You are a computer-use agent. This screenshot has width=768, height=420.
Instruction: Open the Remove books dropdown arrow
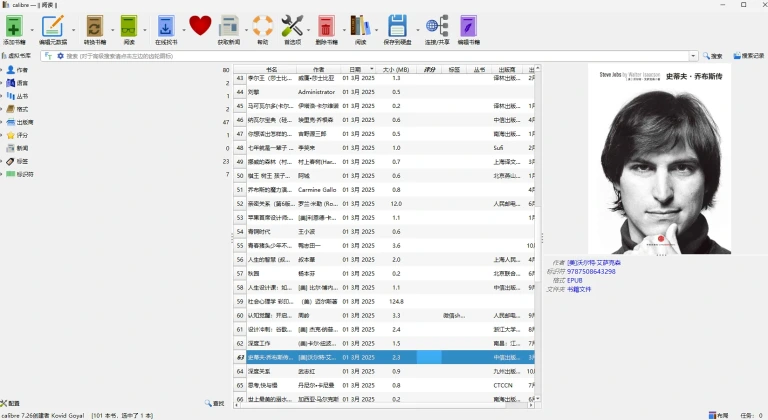pos(344,30)
